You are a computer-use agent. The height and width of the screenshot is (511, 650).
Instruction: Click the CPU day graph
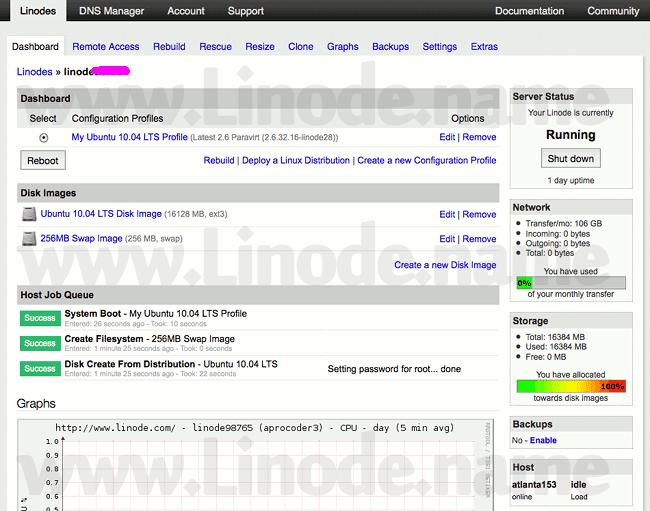tap(255, 465)
